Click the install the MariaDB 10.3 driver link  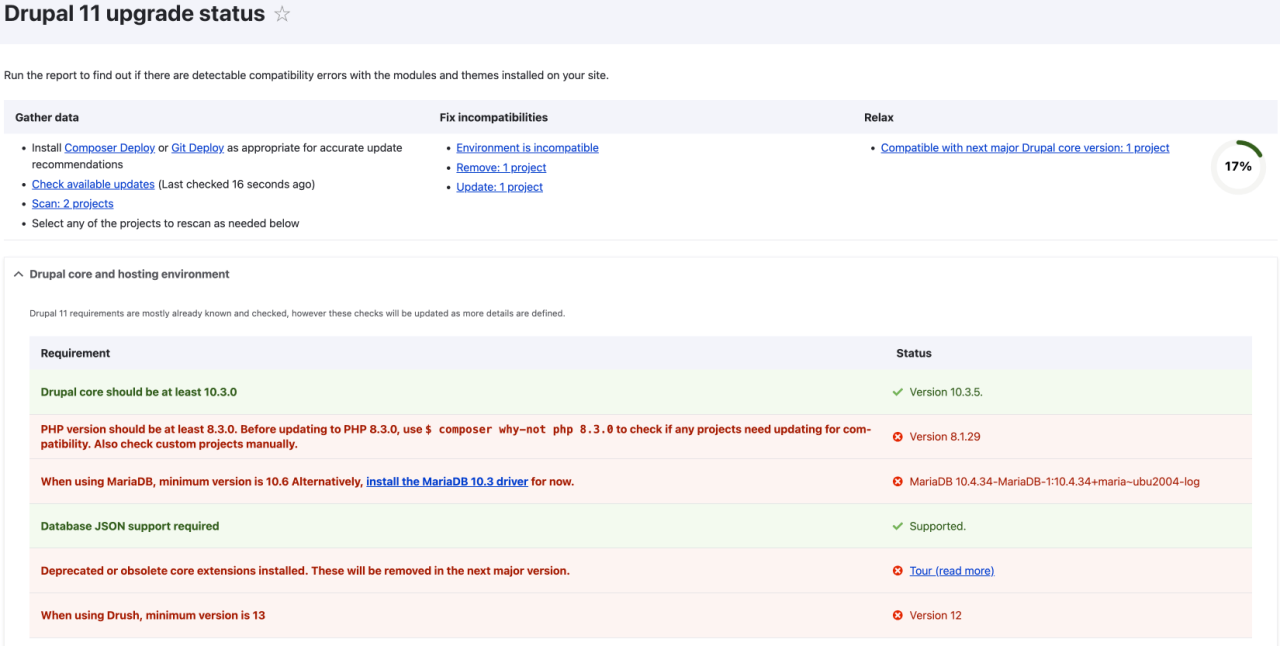point(447,481)
